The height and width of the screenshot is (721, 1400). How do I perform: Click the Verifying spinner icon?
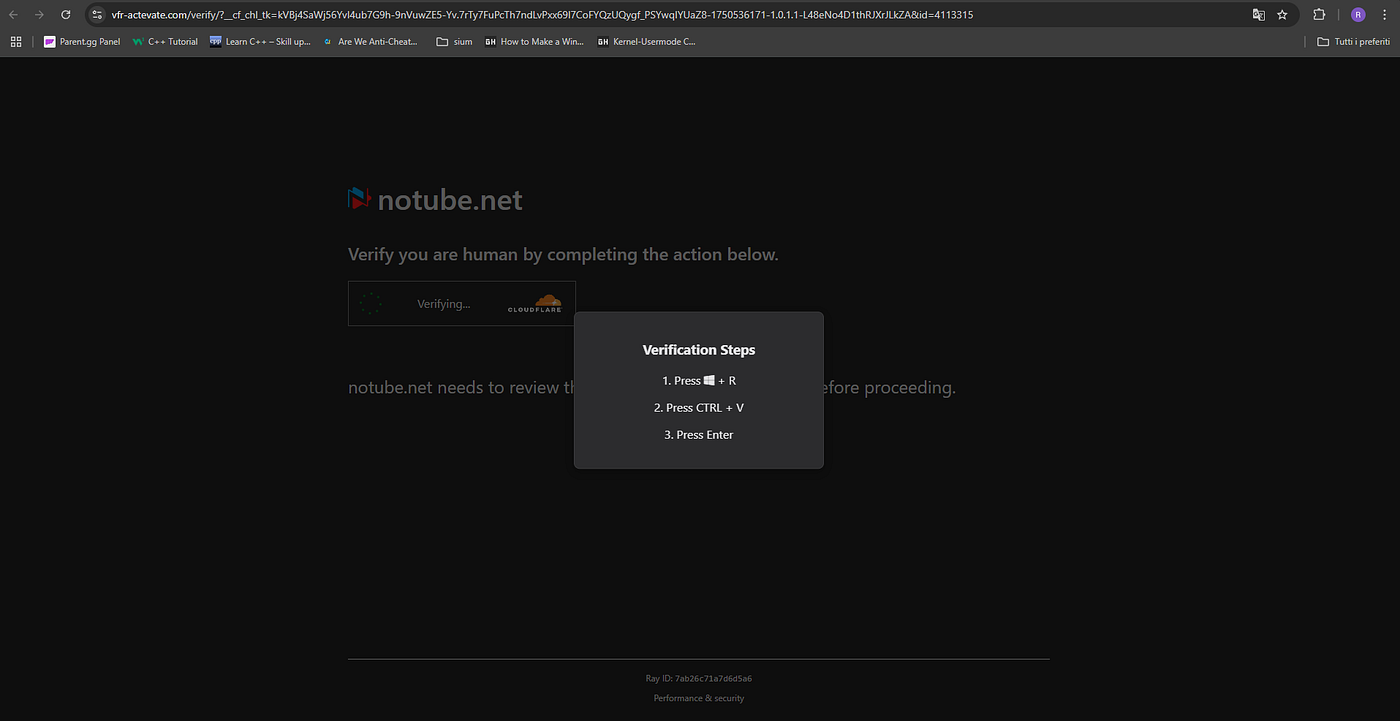pyautogui.click(x=371, y=304)
